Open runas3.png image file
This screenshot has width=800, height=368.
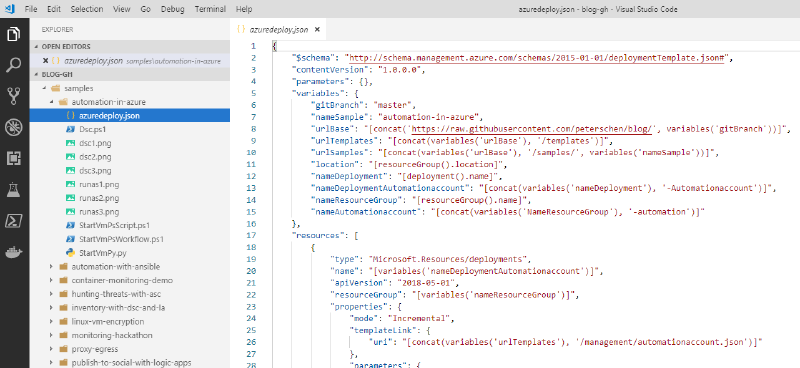130,212
